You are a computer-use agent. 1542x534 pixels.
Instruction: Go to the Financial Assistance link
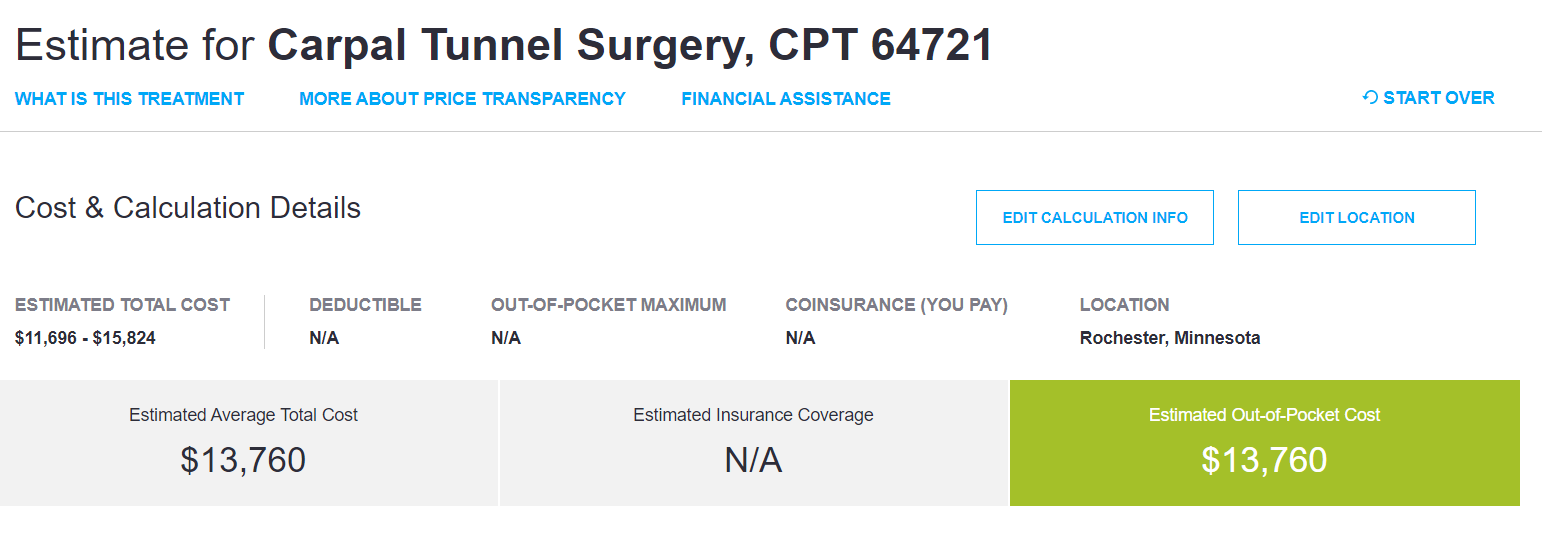786,99
